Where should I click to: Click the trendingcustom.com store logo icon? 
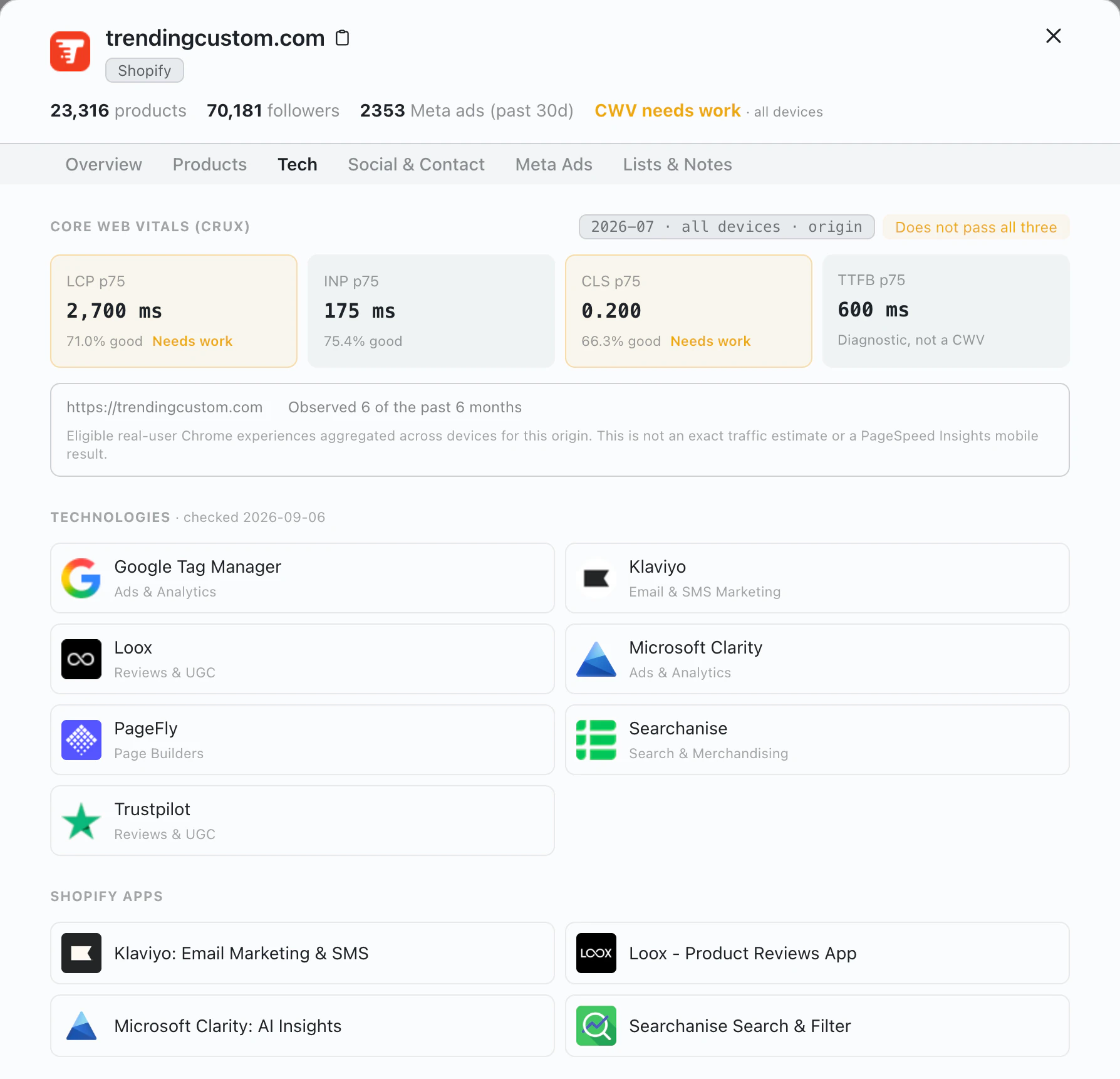pos(70,51)
